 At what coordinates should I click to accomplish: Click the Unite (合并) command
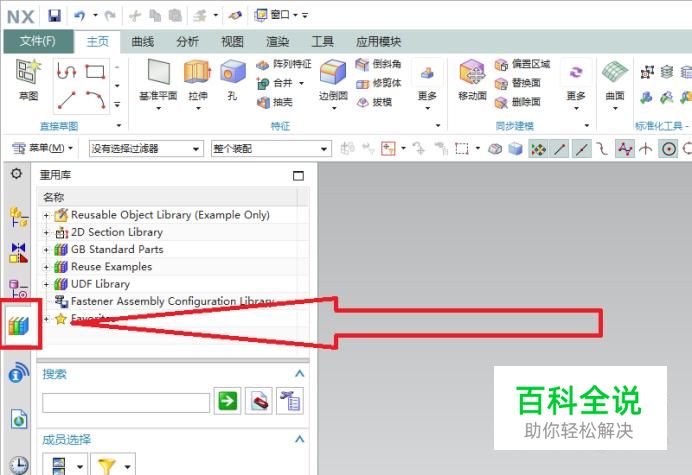click(x=275, y=83)
